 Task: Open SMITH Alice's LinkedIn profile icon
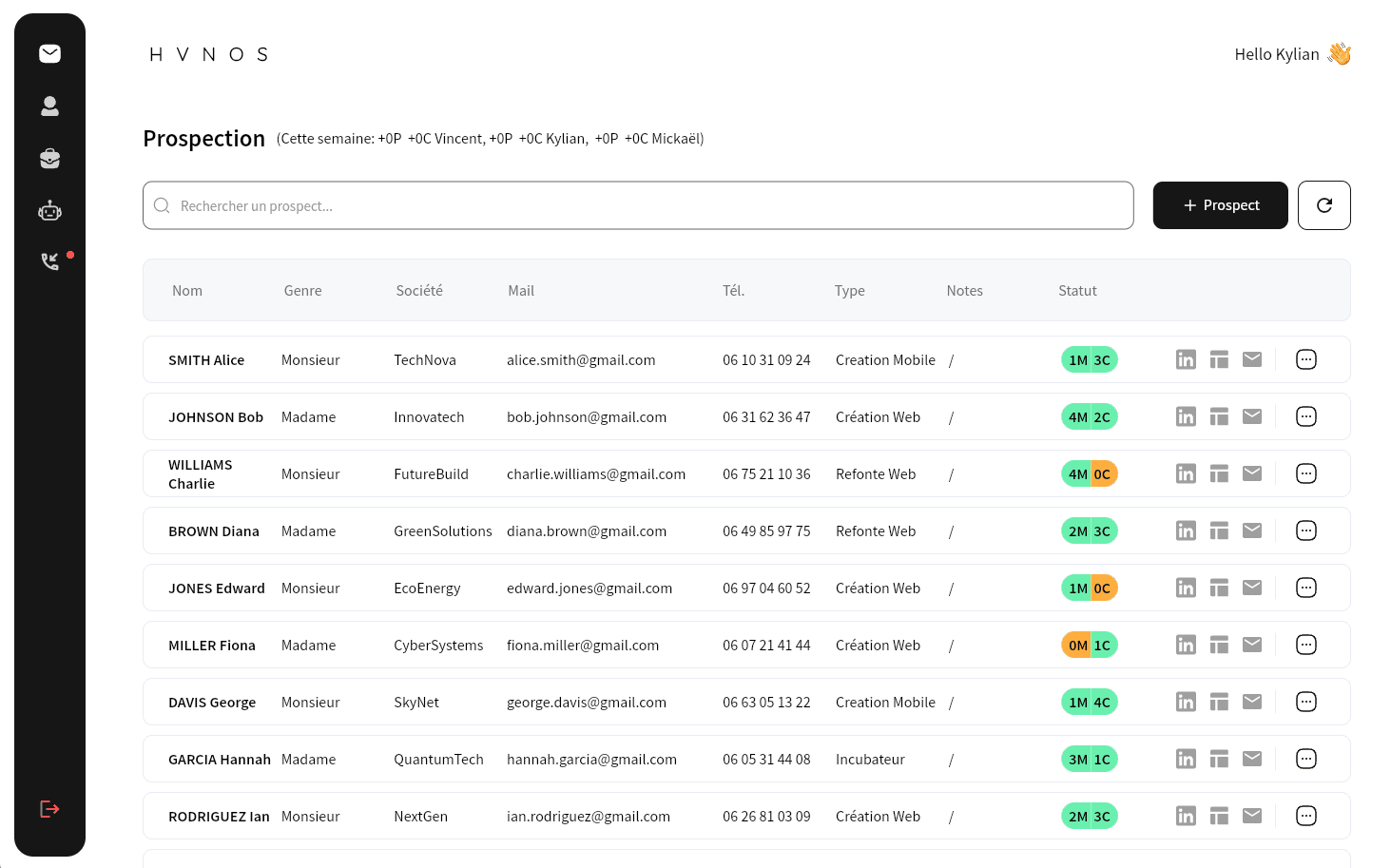pos(1186,359)
